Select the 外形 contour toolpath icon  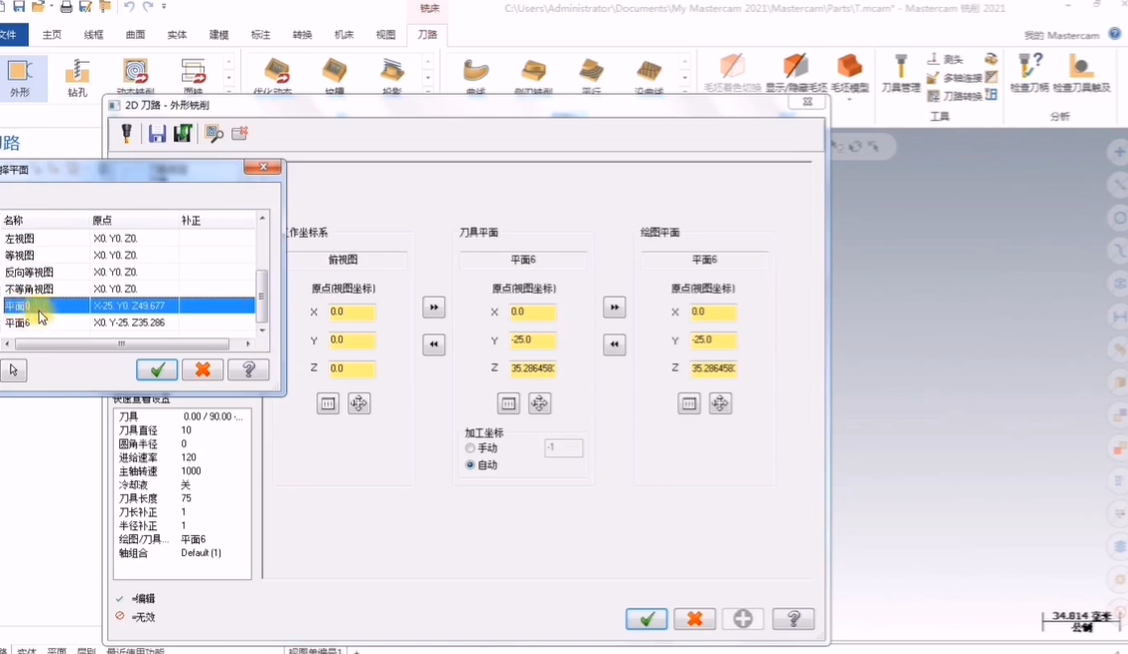[x=19, y=77]
